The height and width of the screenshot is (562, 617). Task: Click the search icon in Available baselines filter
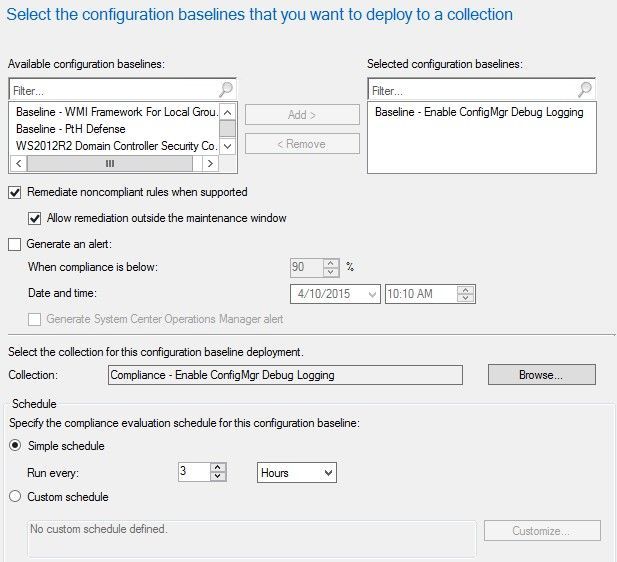(226, 90)
